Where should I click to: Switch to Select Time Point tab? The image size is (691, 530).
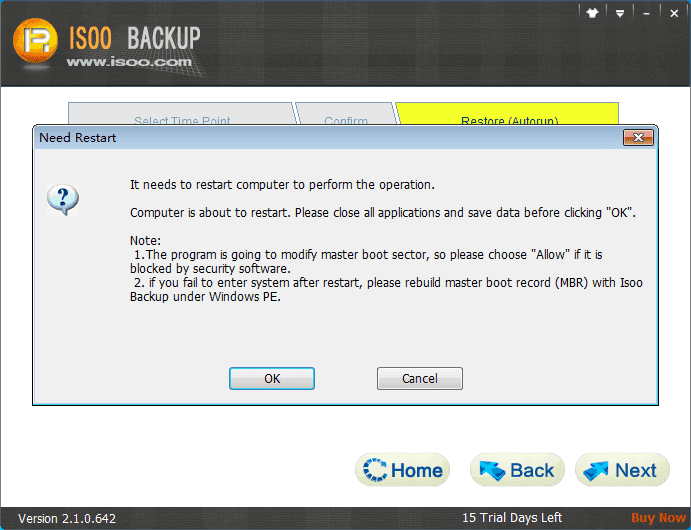point(182,115)
